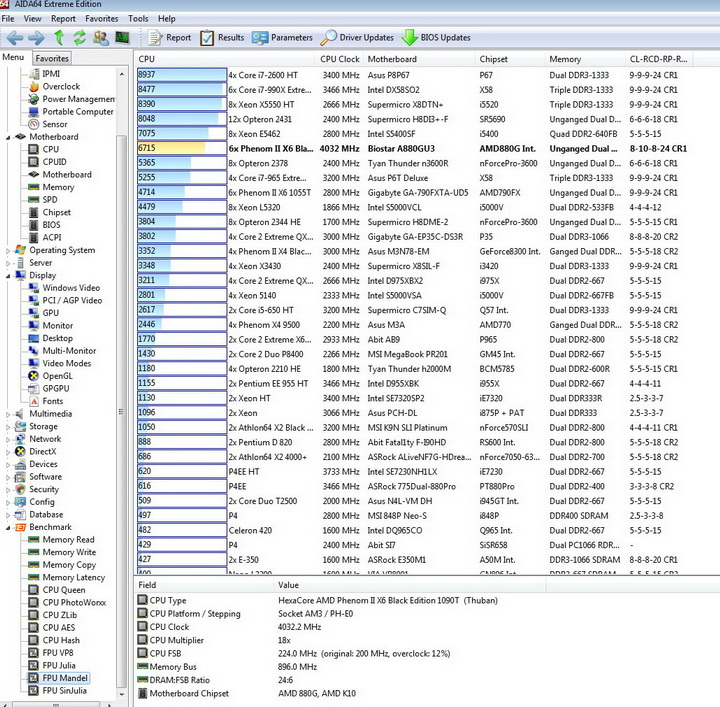Screen dimensions: 720x707
Task: Click the green monitor icon in the toolbar
Action: click(122, 38)
